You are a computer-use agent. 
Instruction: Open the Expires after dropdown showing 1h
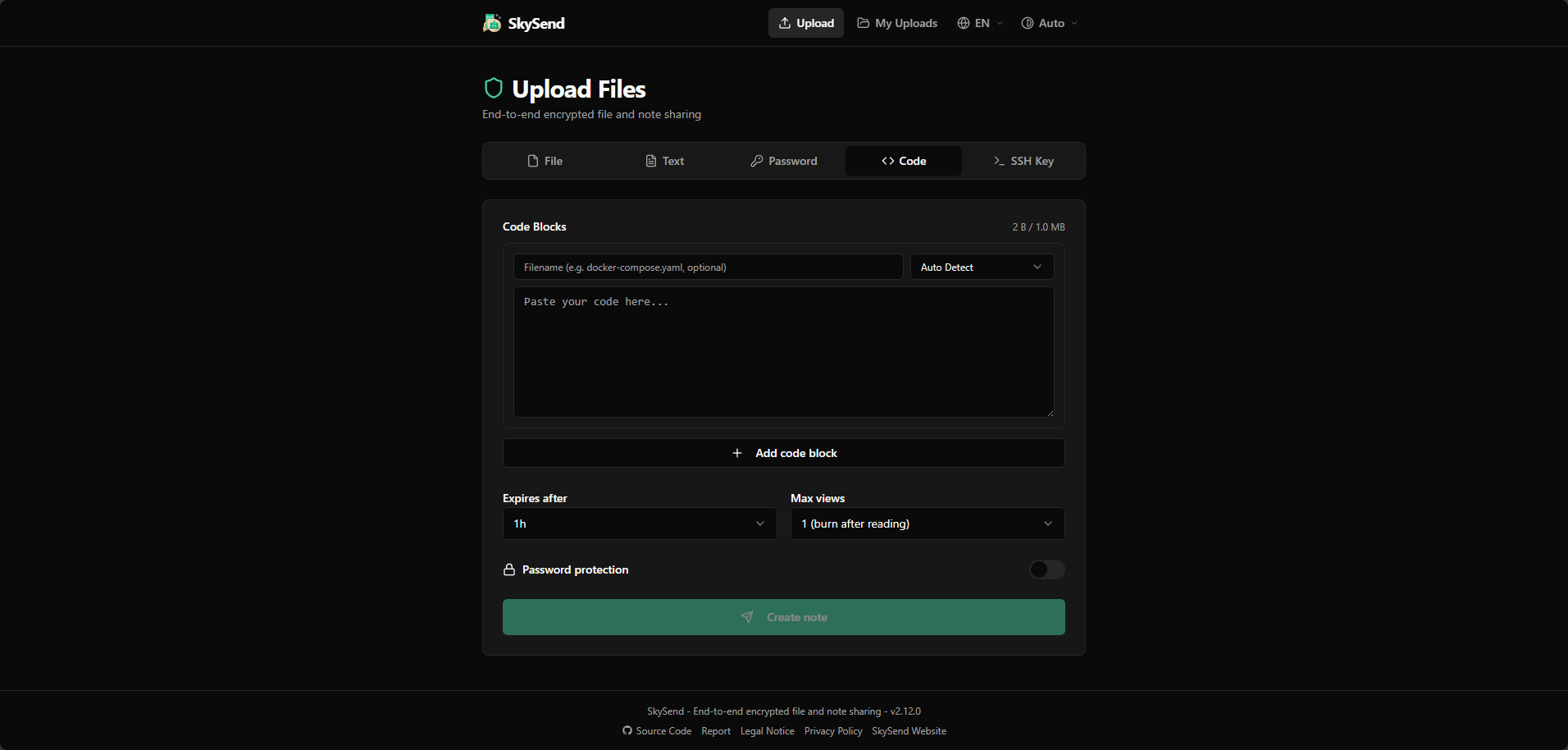coord(640,524)
